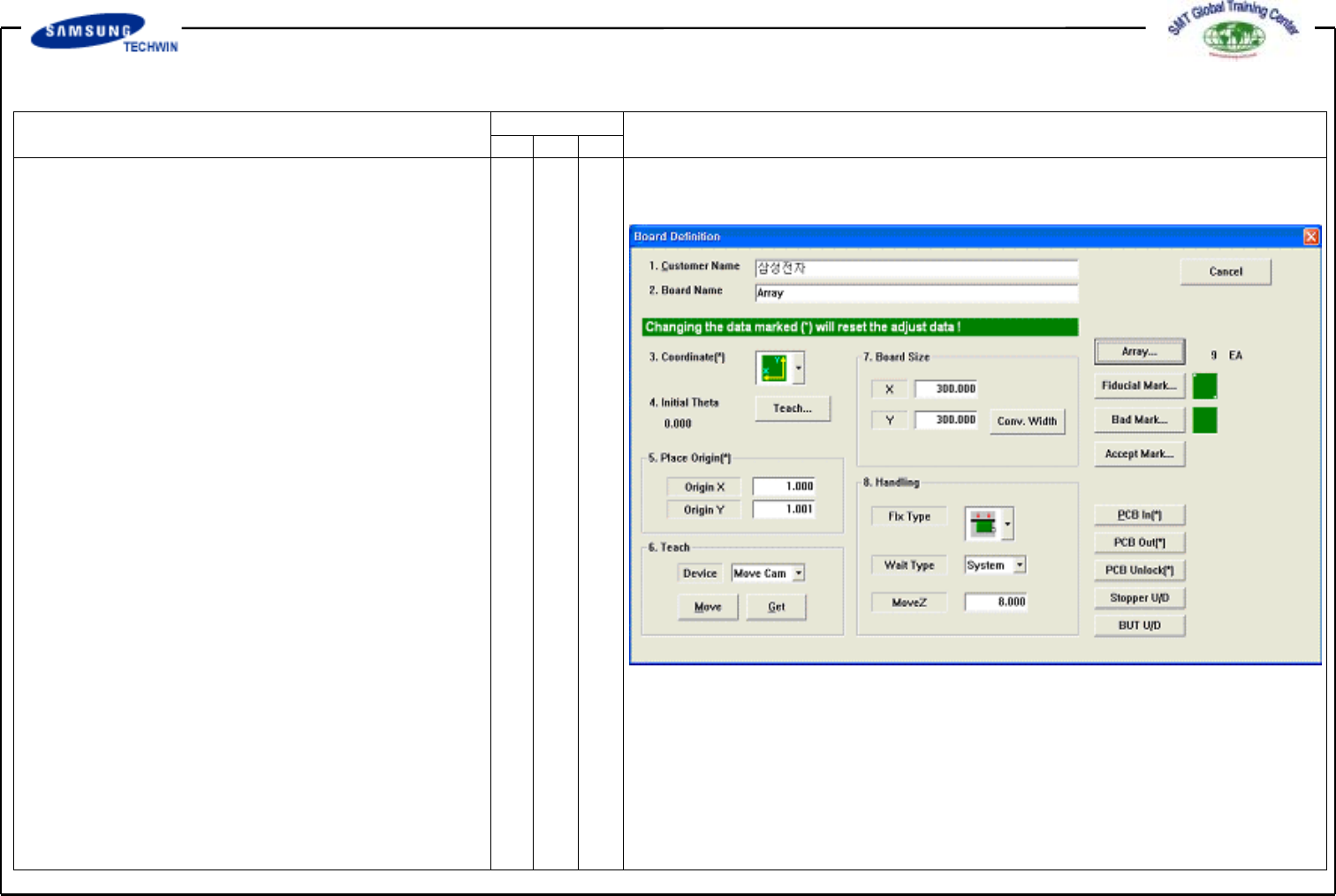Click the MoveZ value field
Image resolution: width=1336 pixels, height=896 pixels.
(x=996, y=603)
